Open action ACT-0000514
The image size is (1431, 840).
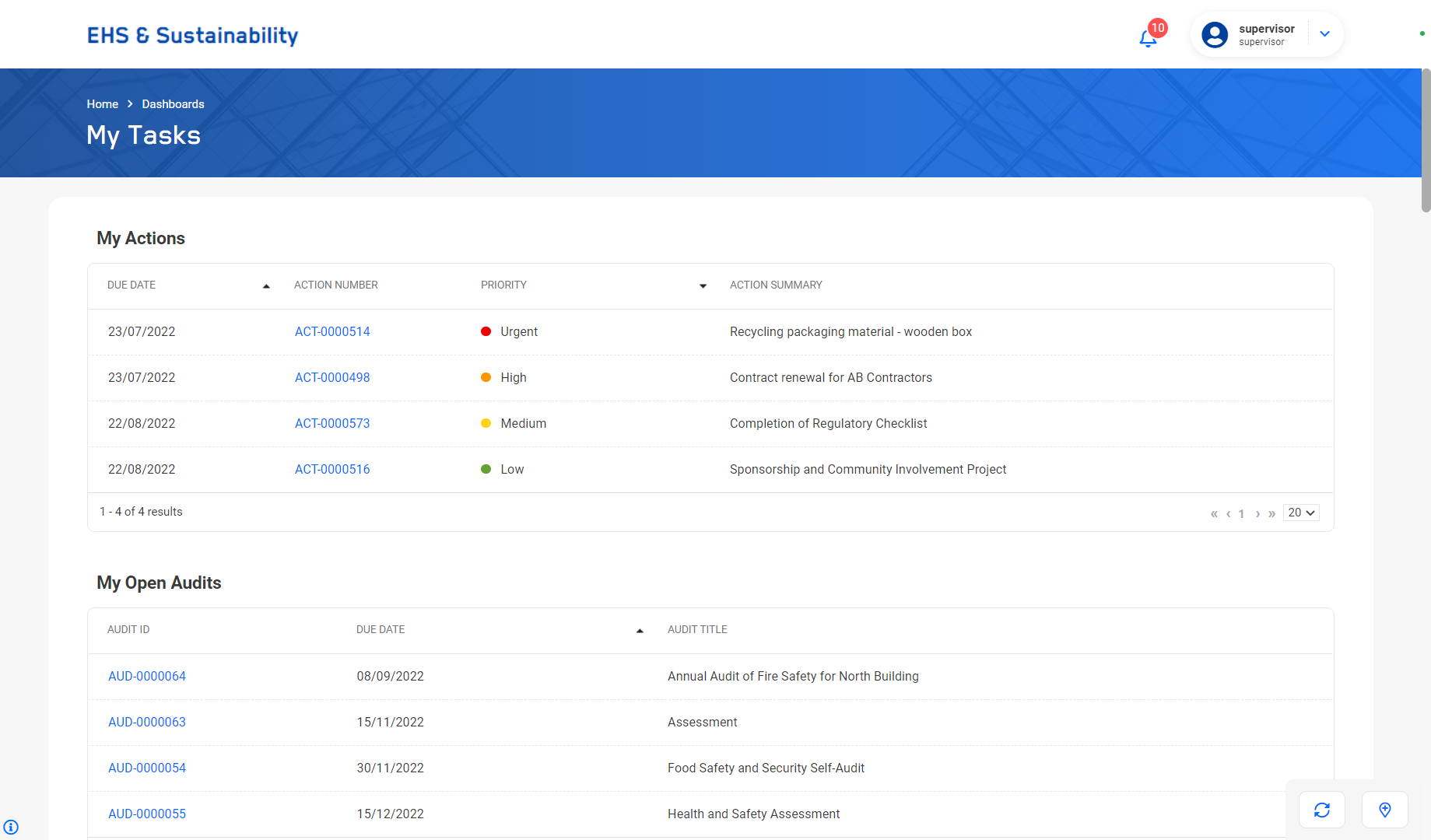pyautogui.click(x=332, y=331)
